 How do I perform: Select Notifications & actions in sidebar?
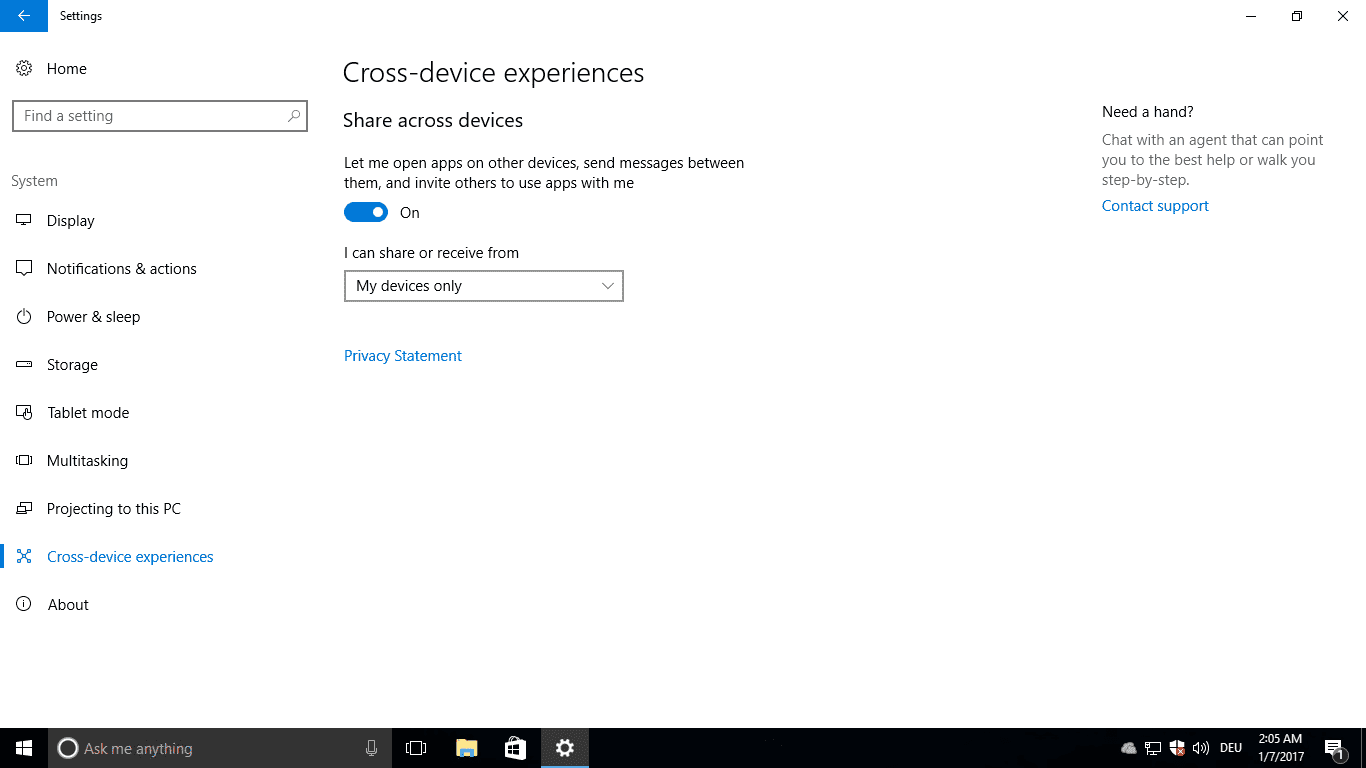point(121,269)
